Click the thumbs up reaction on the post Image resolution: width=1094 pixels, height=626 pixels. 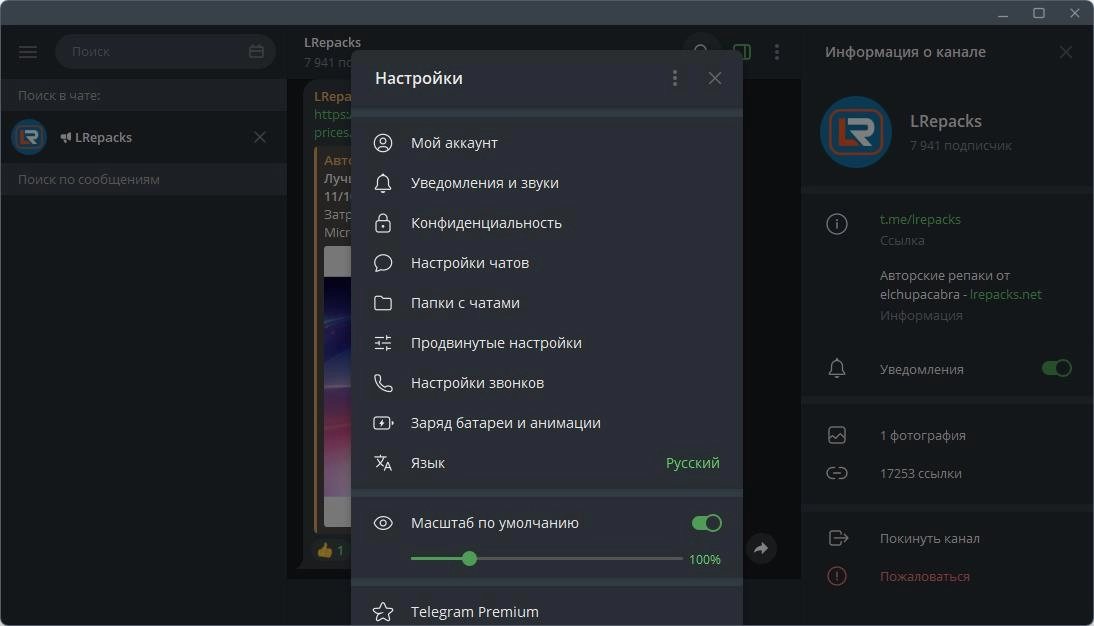point(330,551)
